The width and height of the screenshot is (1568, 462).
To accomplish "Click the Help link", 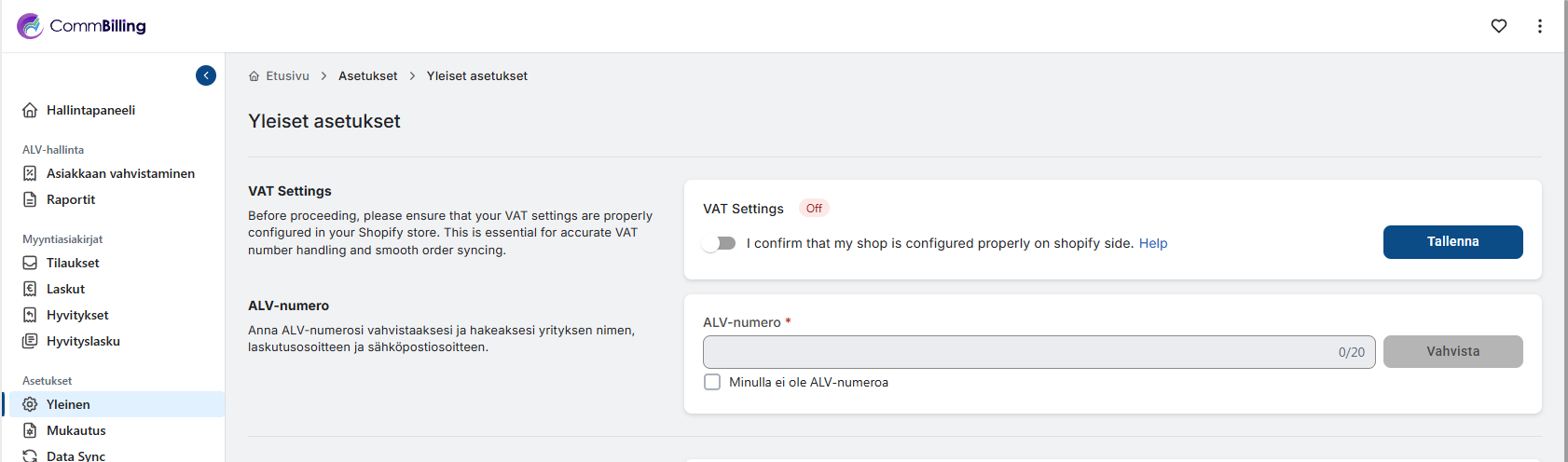I will coord(1153,243).
